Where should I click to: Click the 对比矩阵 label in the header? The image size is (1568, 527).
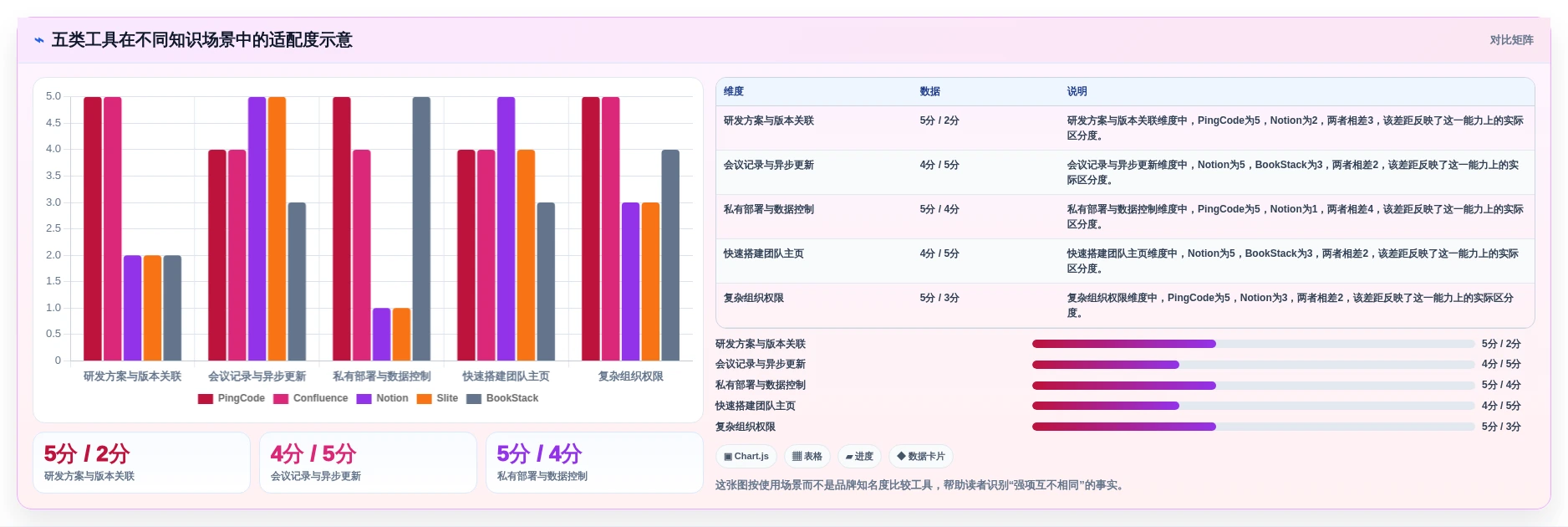point(1511,40)
